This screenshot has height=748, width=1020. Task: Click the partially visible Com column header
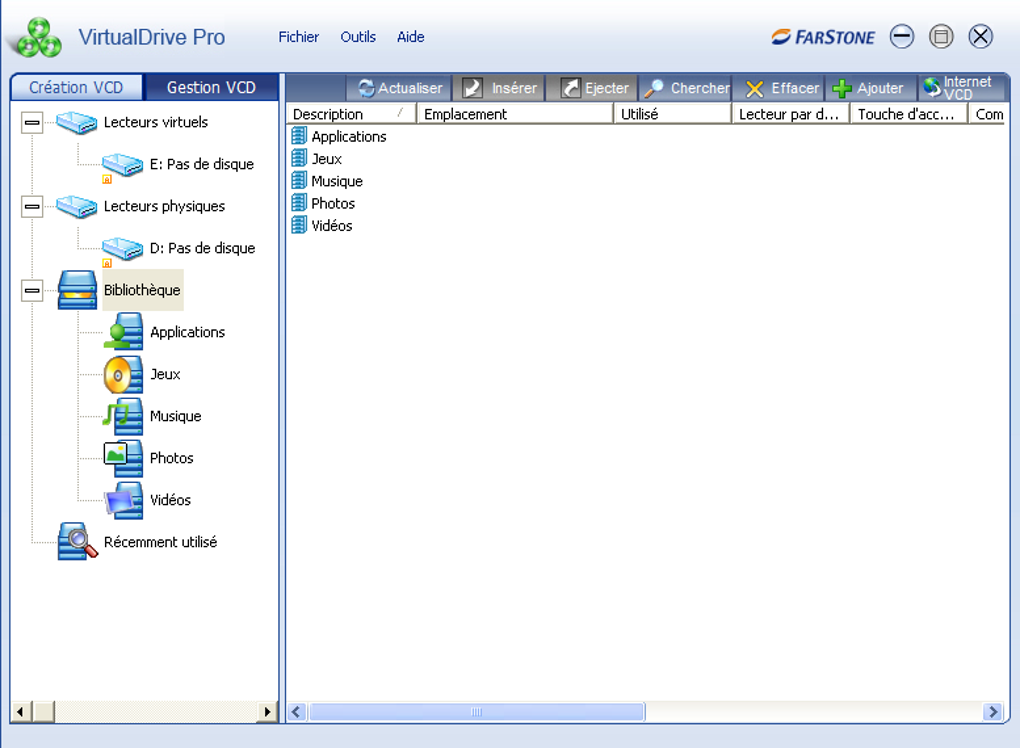[x=988, y=114]
